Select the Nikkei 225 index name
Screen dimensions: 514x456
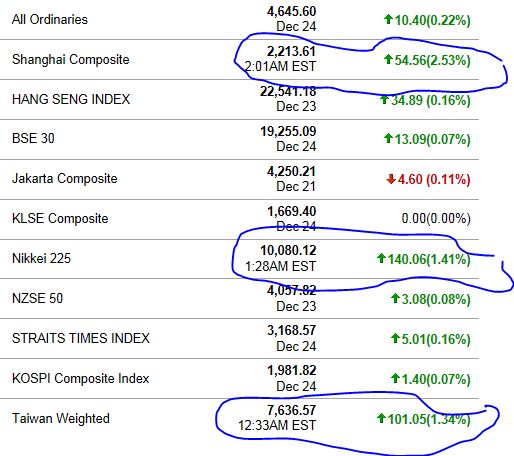click(x=41, y=258)
